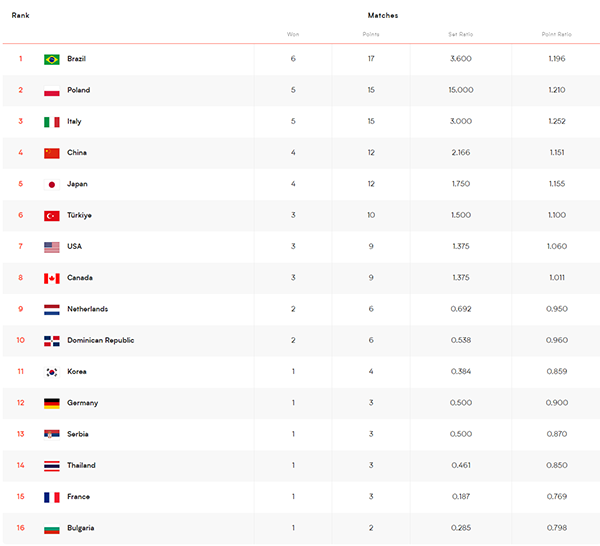Click the Brazil flag icon
Viewport: 600px width, 546px height.
tap(52, 59)
